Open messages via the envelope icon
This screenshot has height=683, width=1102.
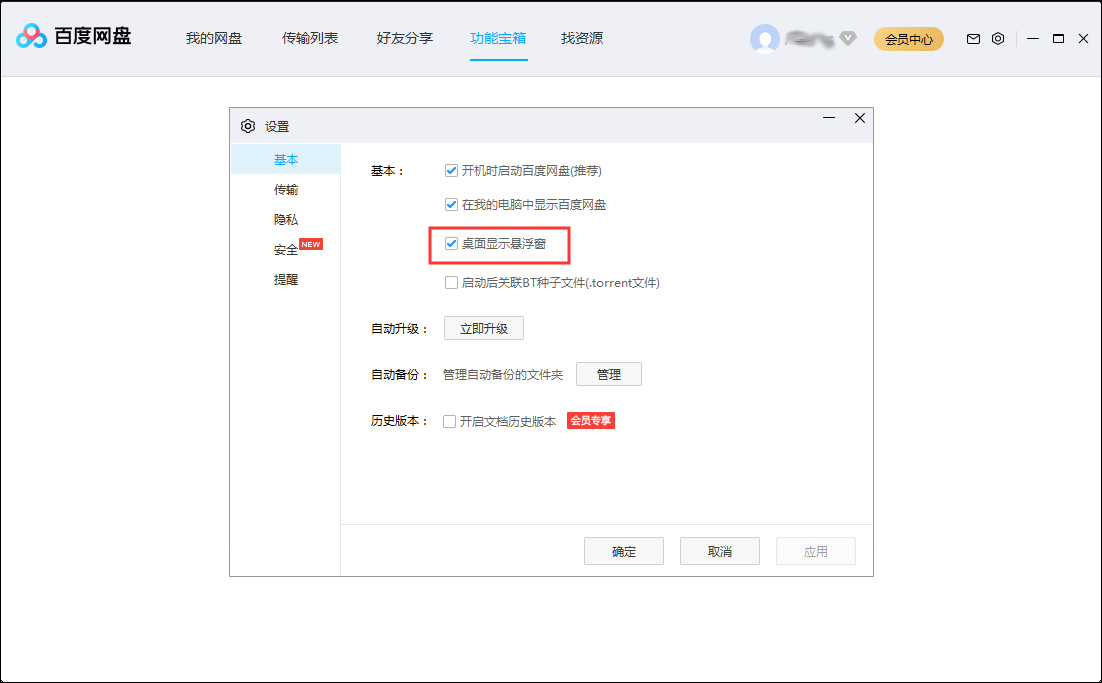pyautogui.click(x=972, y=38)
